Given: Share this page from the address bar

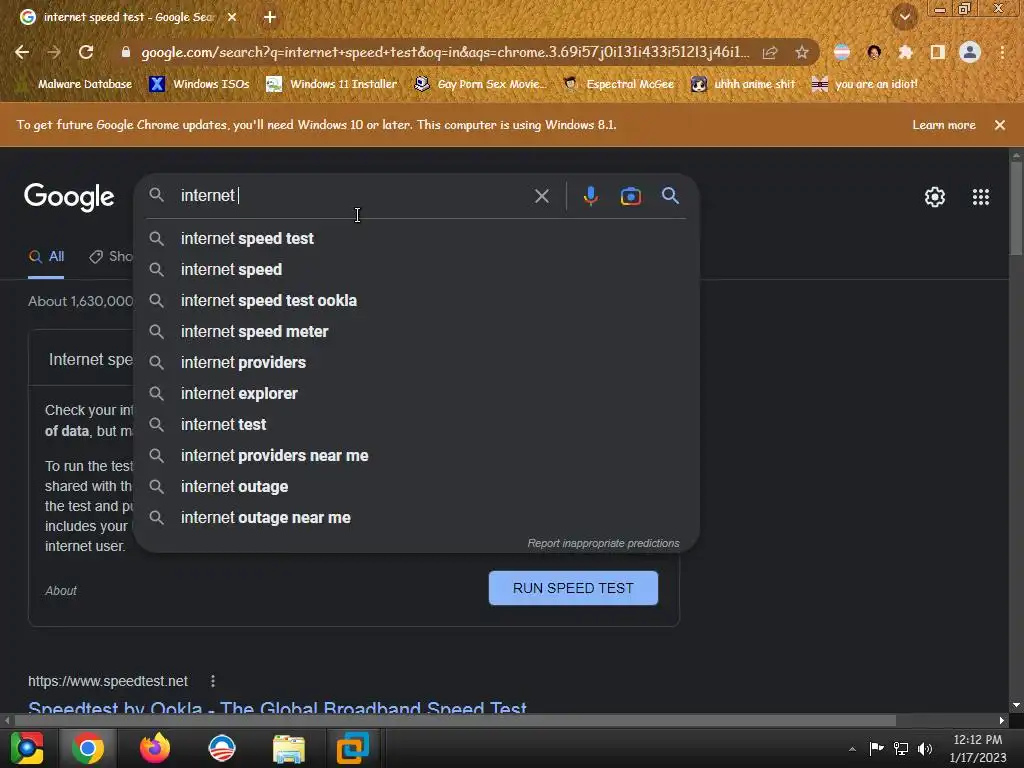Looking at the screenshot, I should (x=770, y=52).
